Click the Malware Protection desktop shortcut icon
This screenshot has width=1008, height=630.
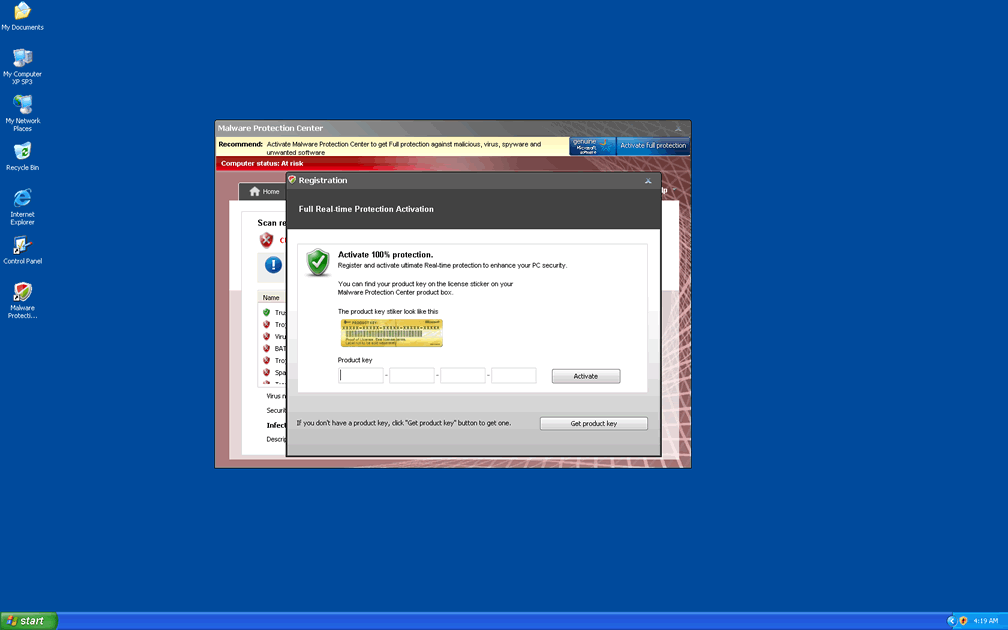[x=22, y=292]
